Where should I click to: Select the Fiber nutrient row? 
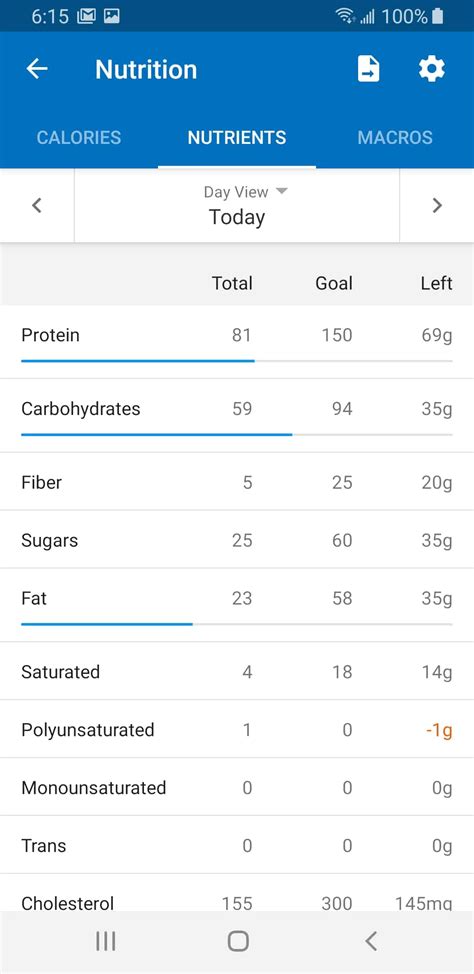pos(237,482)
